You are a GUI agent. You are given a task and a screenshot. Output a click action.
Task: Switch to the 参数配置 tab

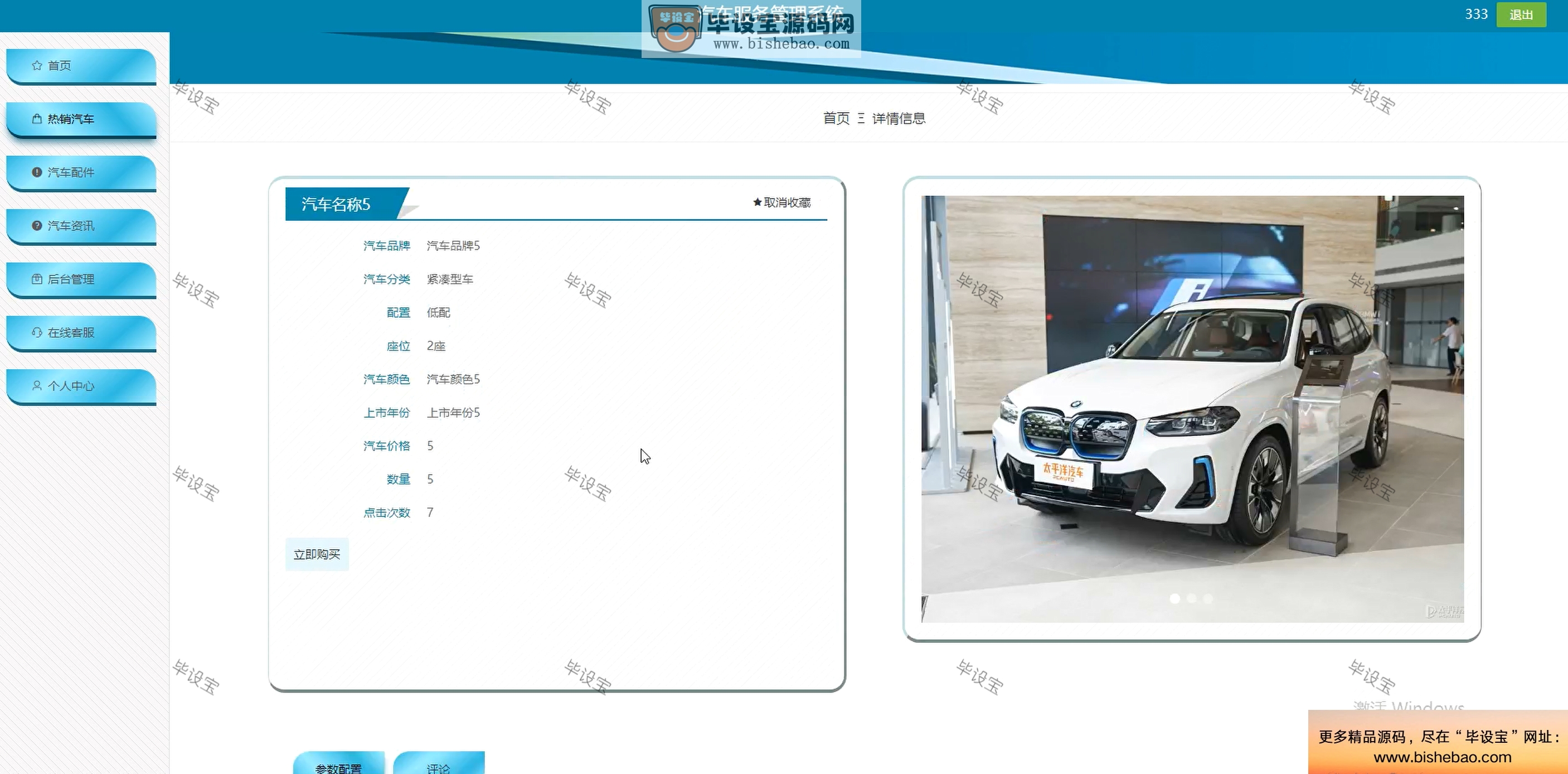click(x=339, y=763)
